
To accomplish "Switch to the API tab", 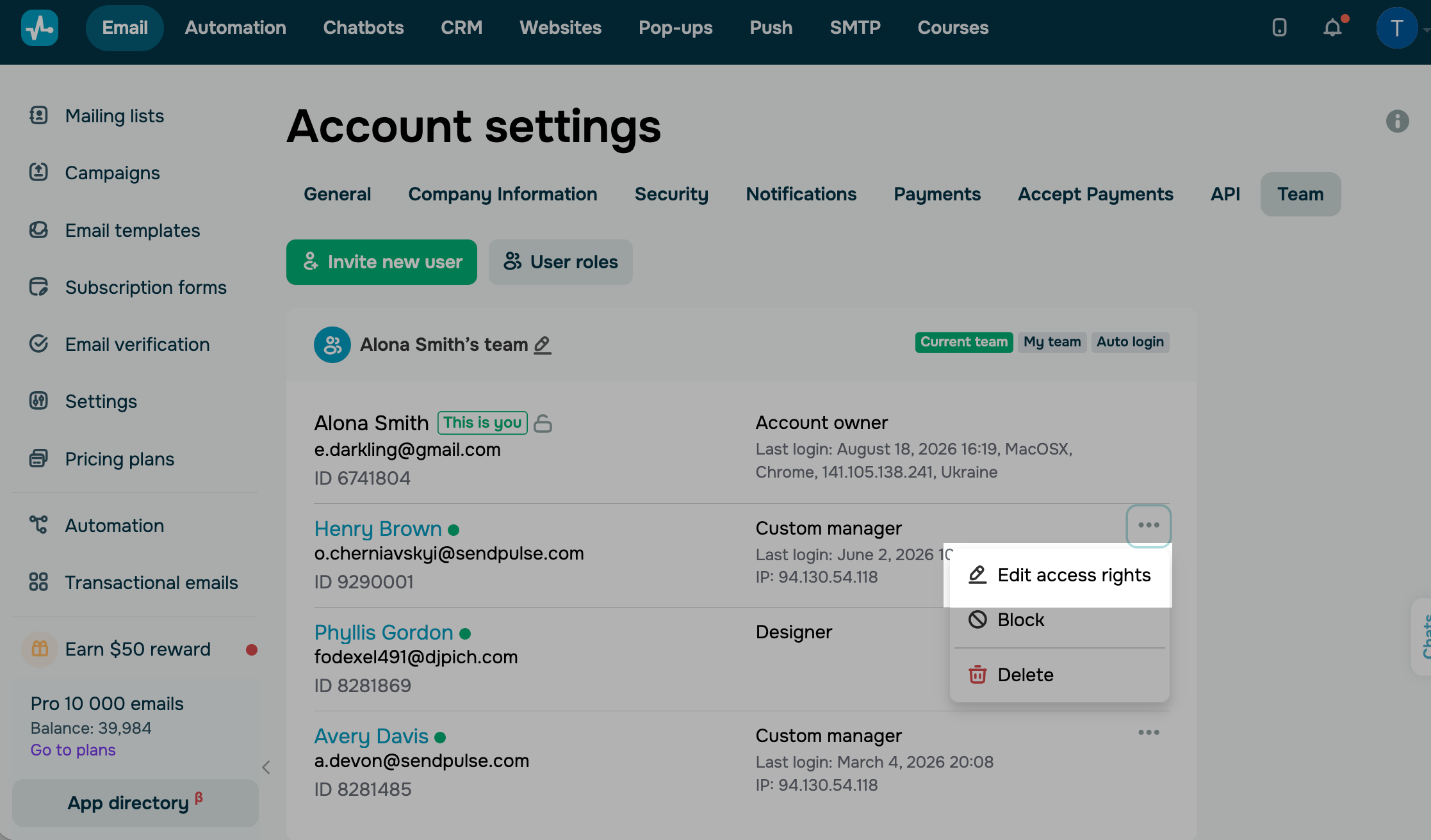I will click(1225, 194).
